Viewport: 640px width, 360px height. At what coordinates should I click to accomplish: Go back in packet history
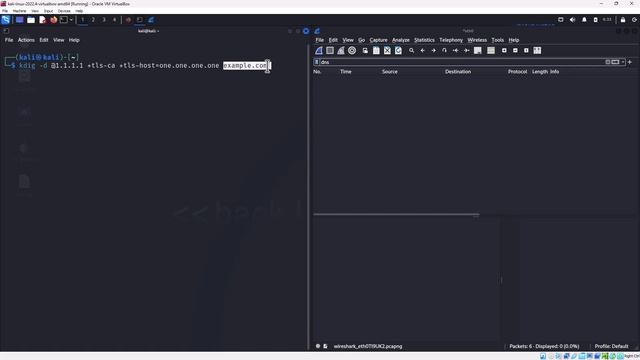coord(422,51)
